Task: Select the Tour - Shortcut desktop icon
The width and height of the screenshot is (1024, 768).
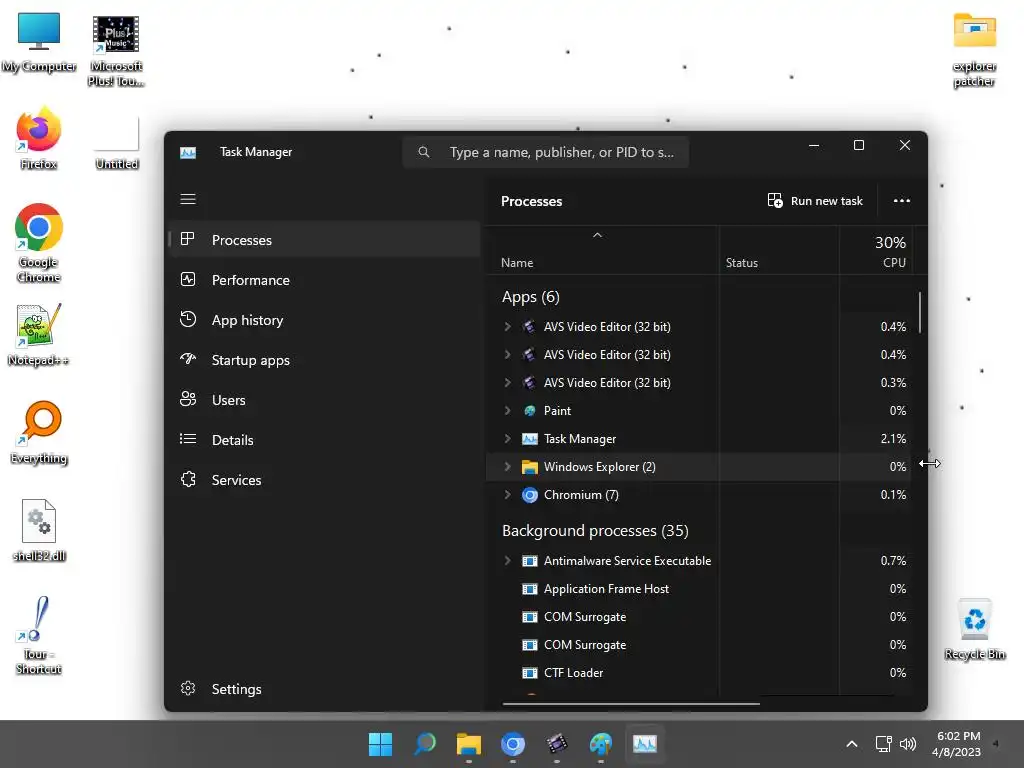Action: 39,635
